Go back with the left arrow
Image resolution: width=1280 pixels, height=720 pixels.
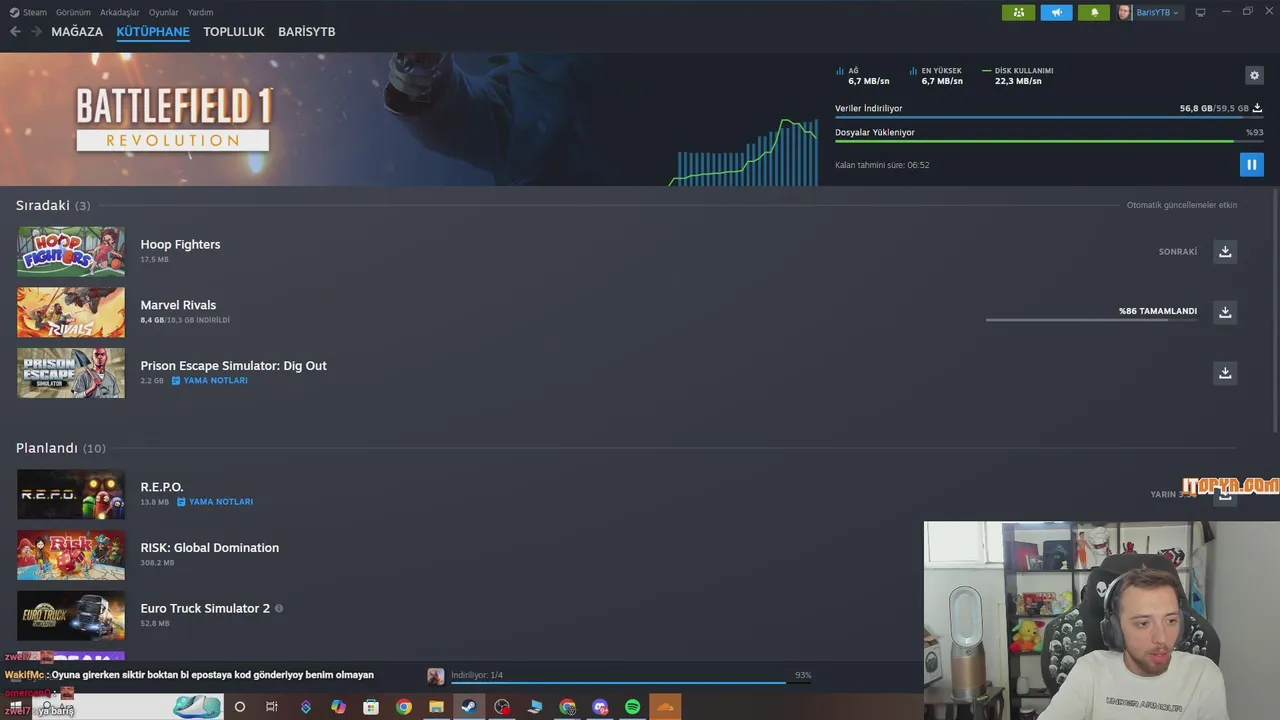coord(15,32)
